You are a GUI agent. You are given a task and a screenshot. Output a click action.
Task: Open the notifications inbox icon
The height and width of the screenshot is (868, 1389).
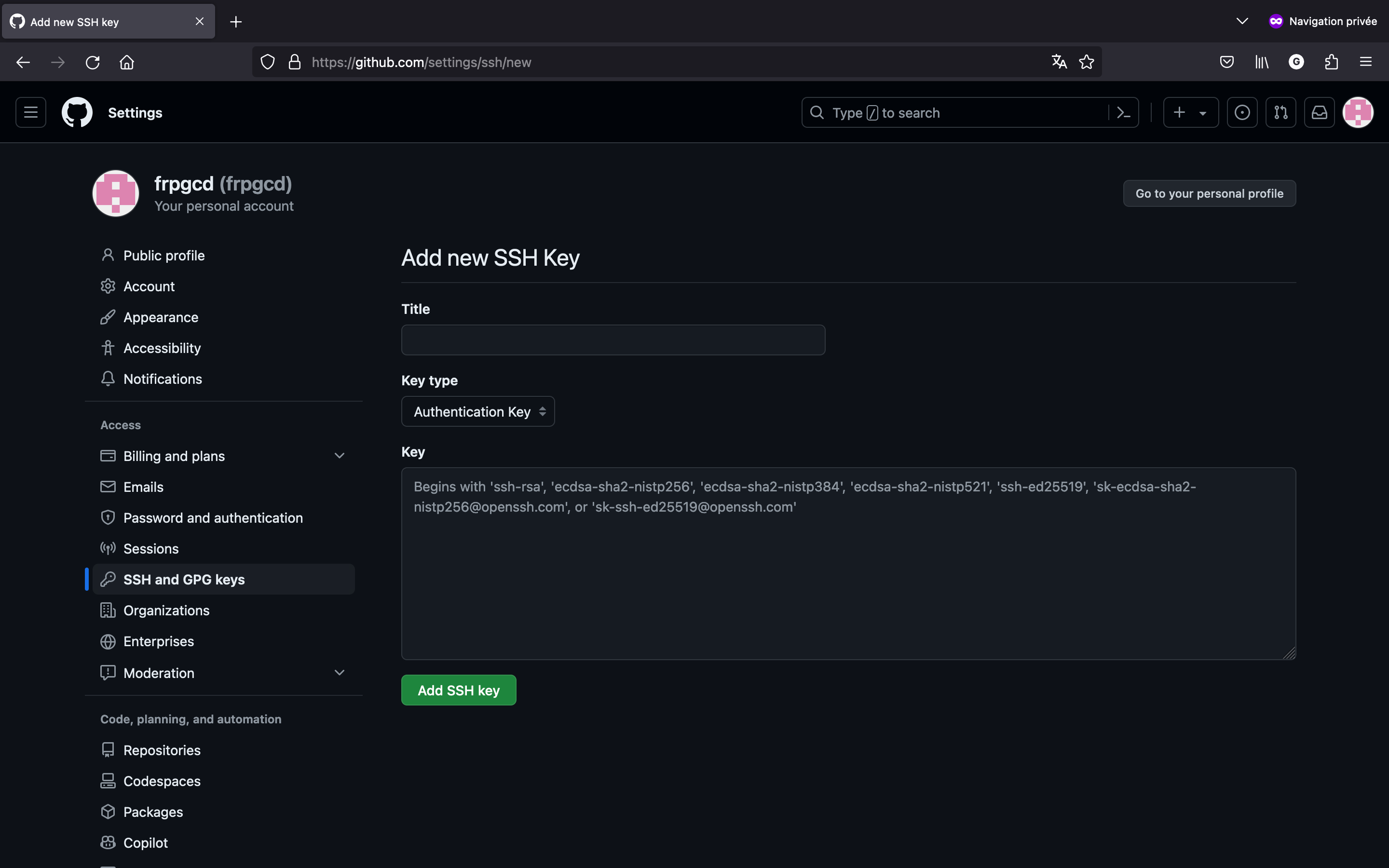pos(1319,112)
